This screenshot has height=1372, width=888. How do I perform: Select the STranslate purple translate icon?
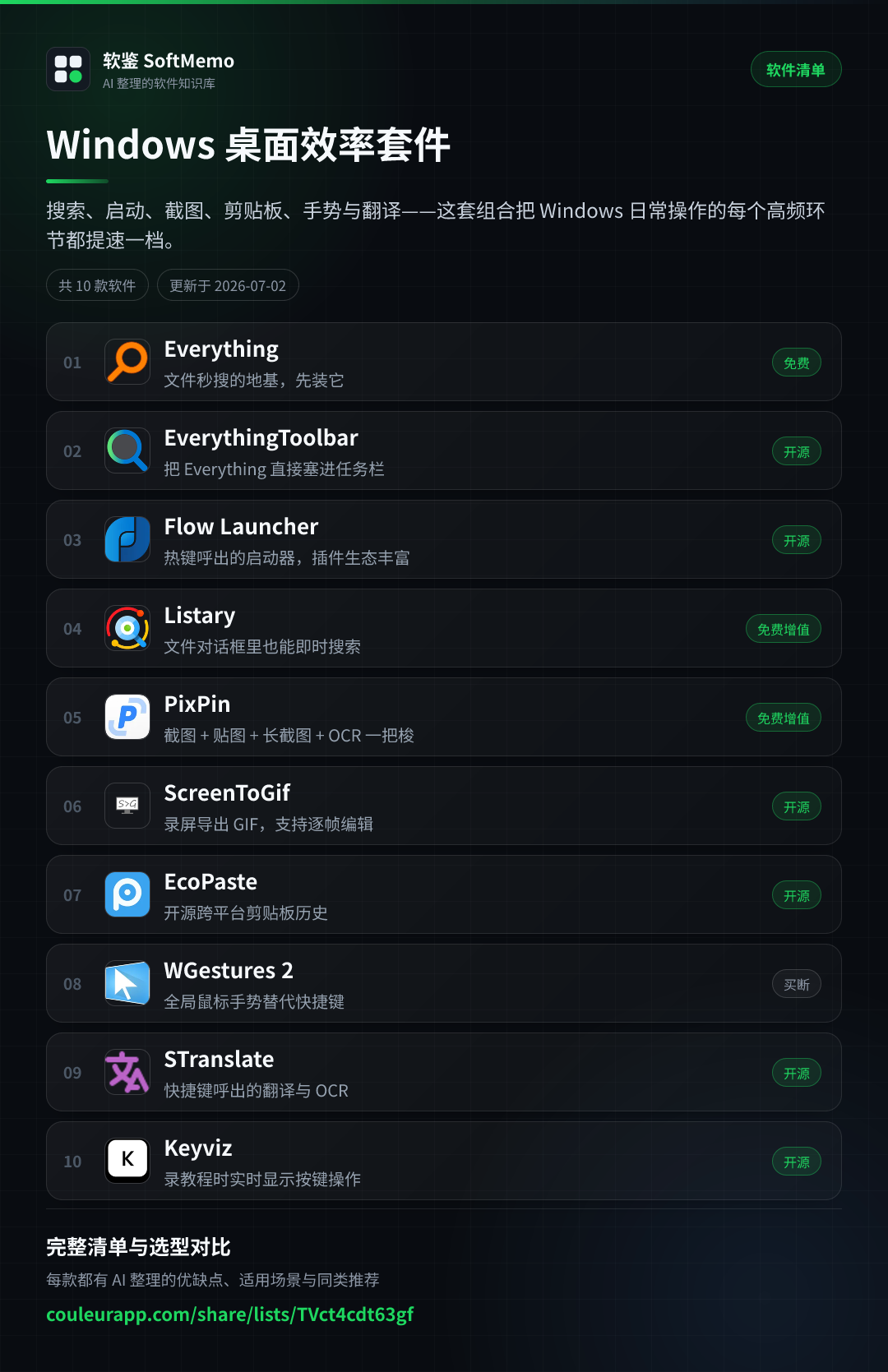coord(127,1072)
